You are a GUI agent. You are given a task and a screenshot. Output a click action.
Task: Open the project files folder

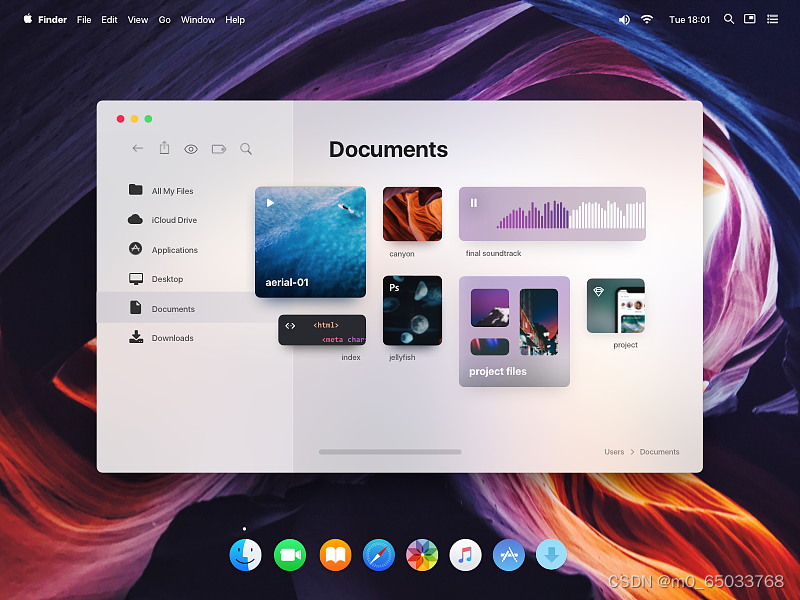[x=514, y=331]
